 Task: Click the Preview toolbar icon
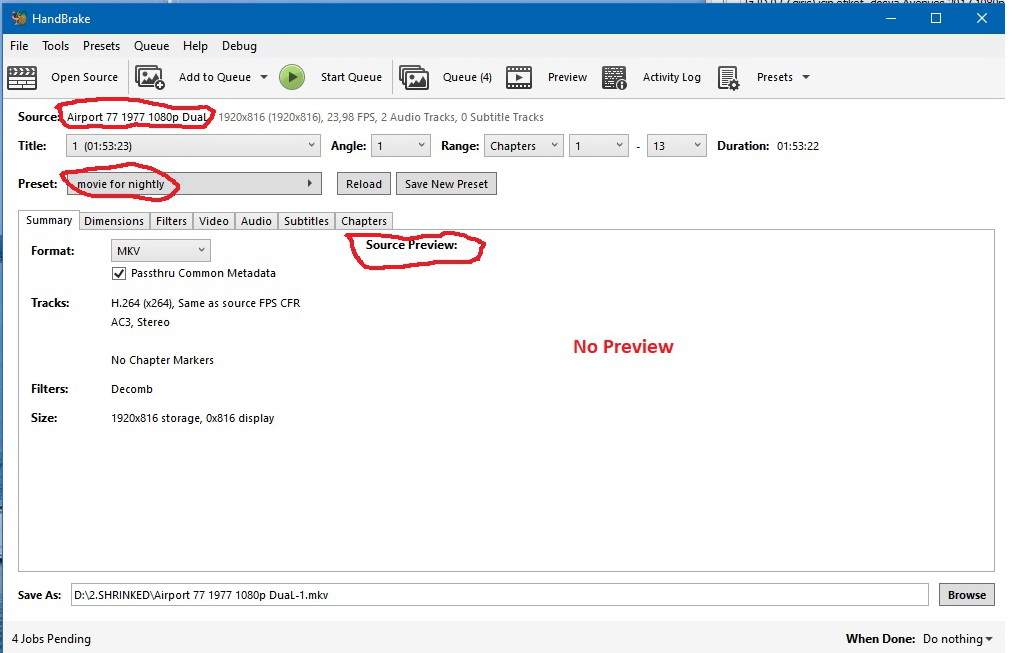pos(519,76)
